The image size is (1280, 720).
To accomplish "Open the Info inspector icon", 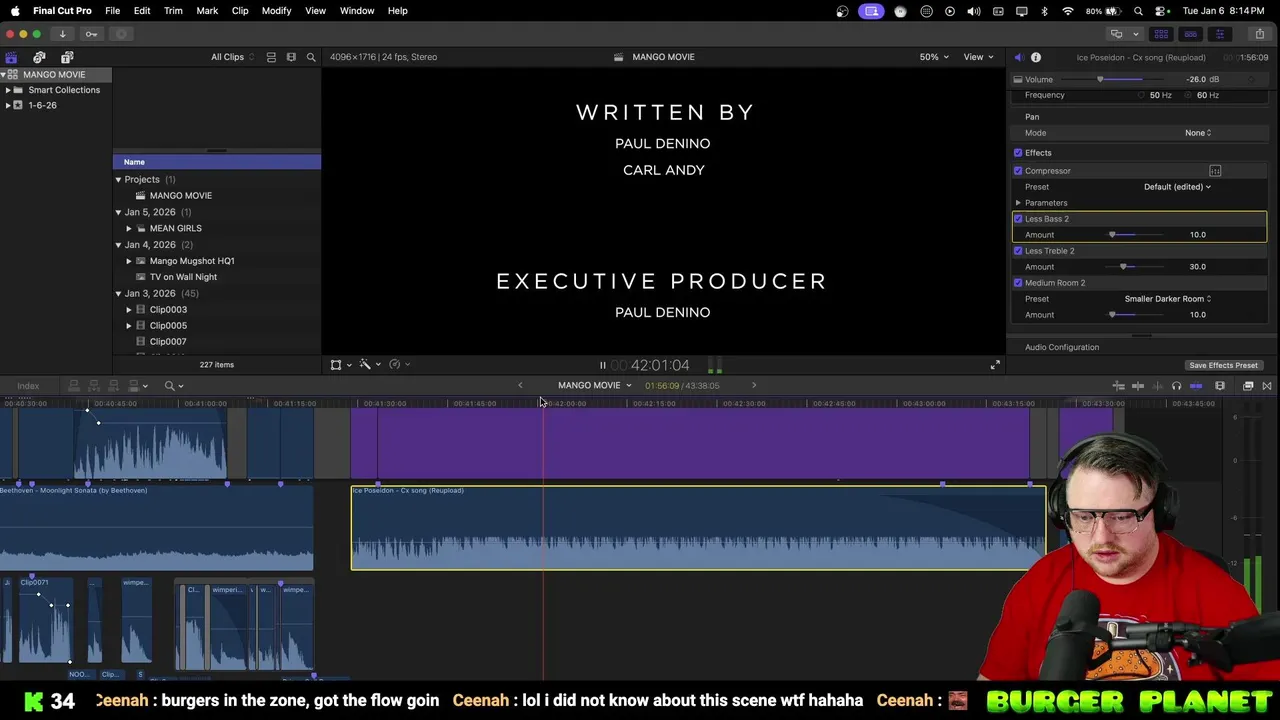I will pyautogui.click(x=1036, y=57).
